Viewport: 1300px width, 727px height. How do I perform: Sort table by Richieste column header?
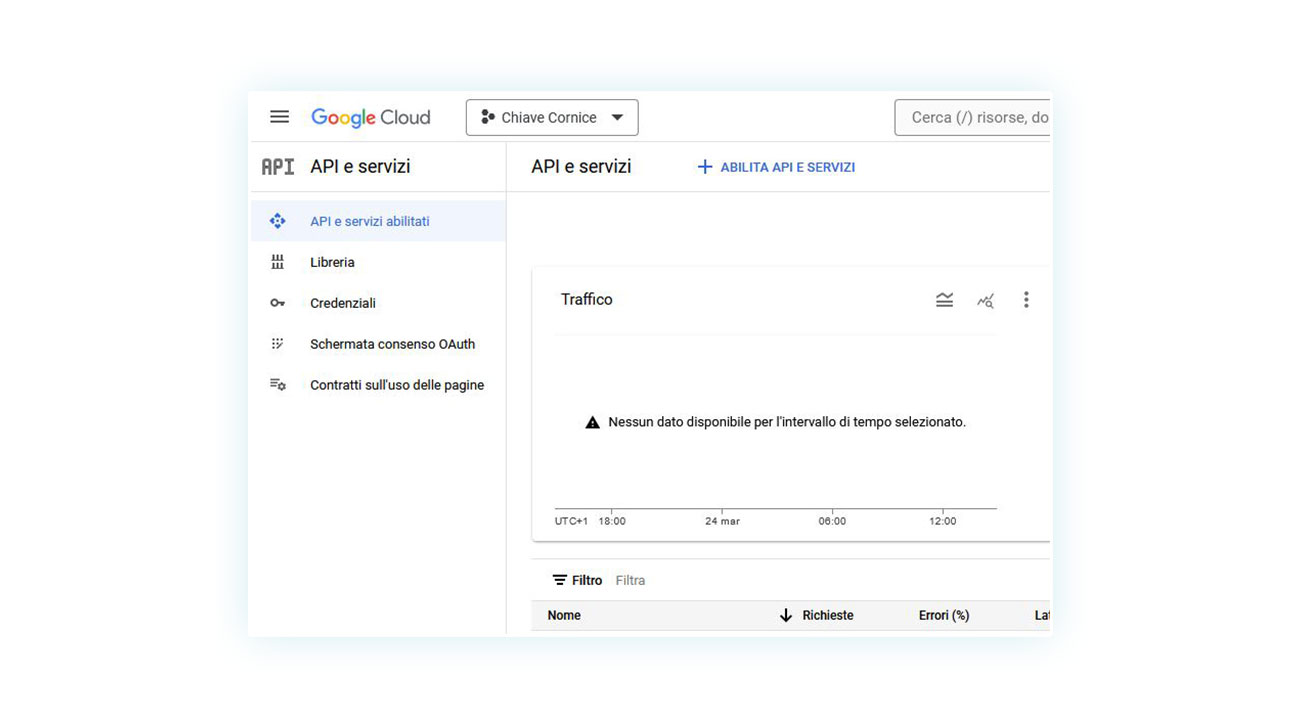(x=828, y=615)
